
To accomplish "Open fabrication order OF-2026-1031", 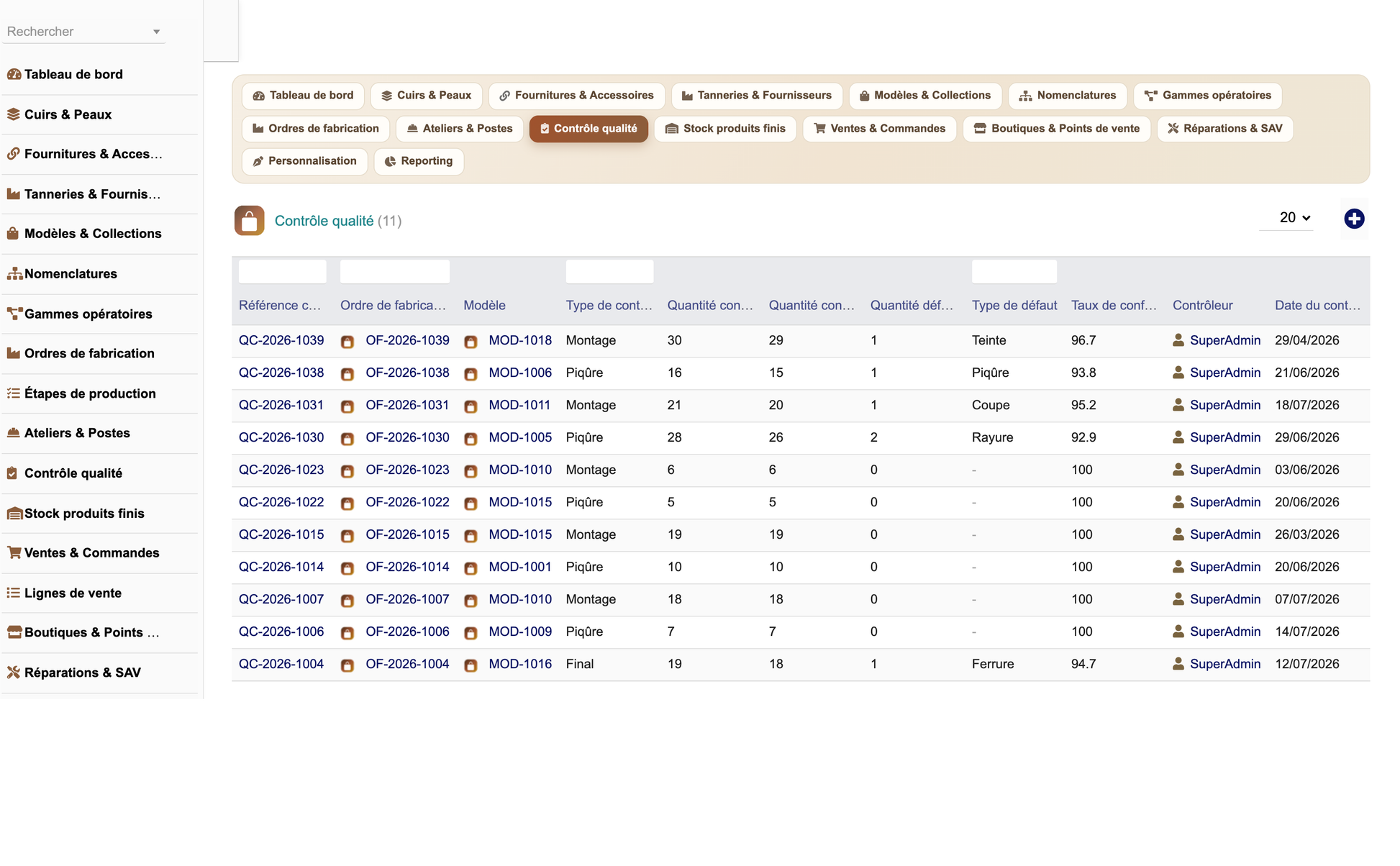I will tap(407, 405).
